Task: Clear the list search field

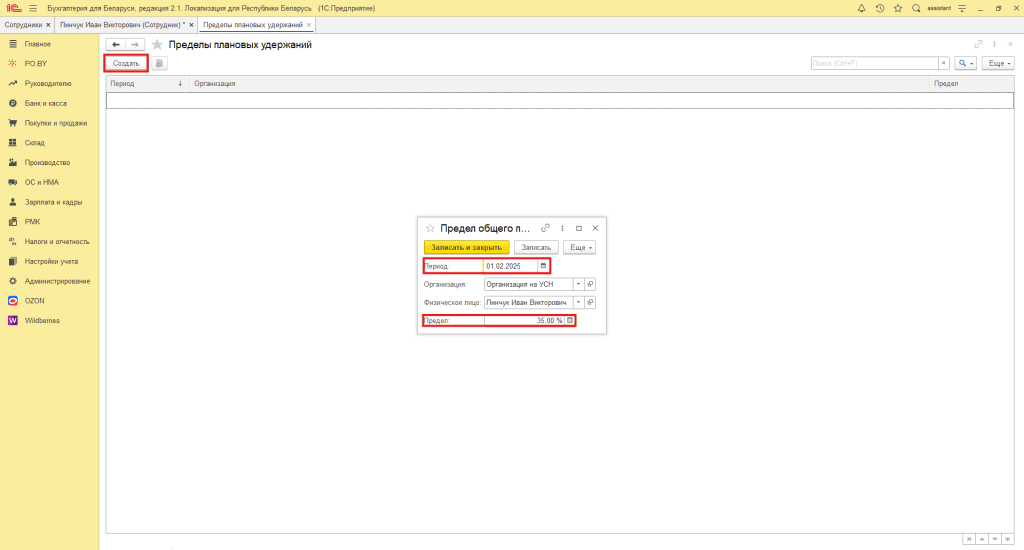Action: 944,63
